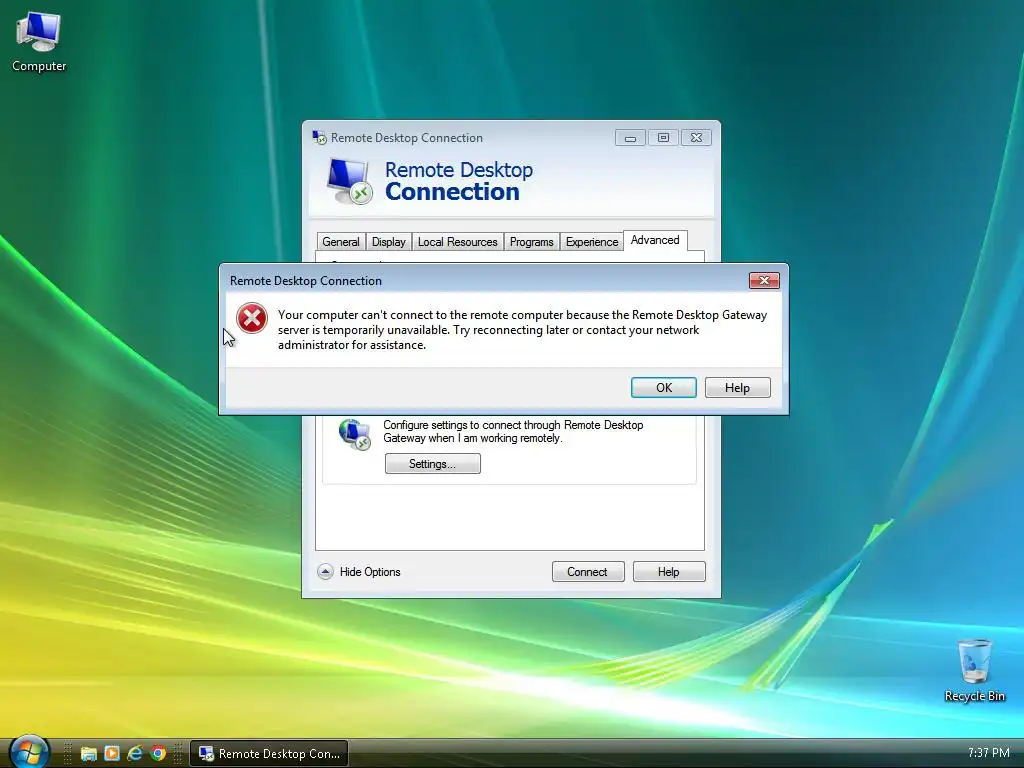Viewport: 1024px width, 768px height.
Task: Click the red error icon in dialog
Action: [251, 318]
